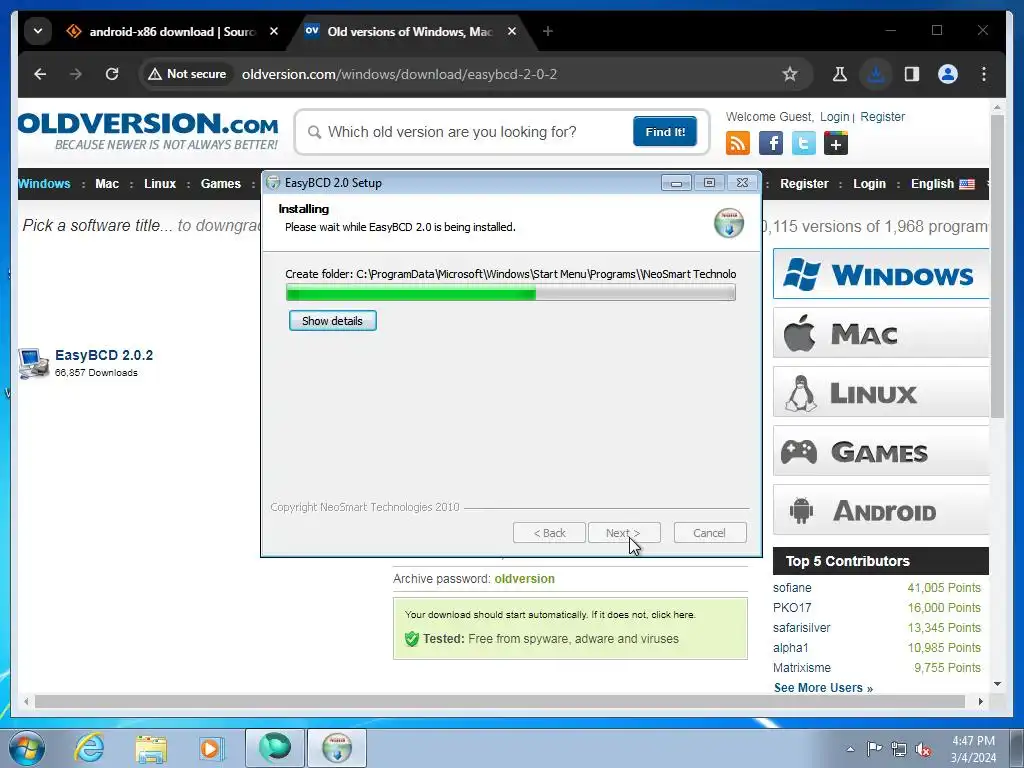Open the EasyBCD 2.0.2 link

pyautogui.click(x=104, y=355)
